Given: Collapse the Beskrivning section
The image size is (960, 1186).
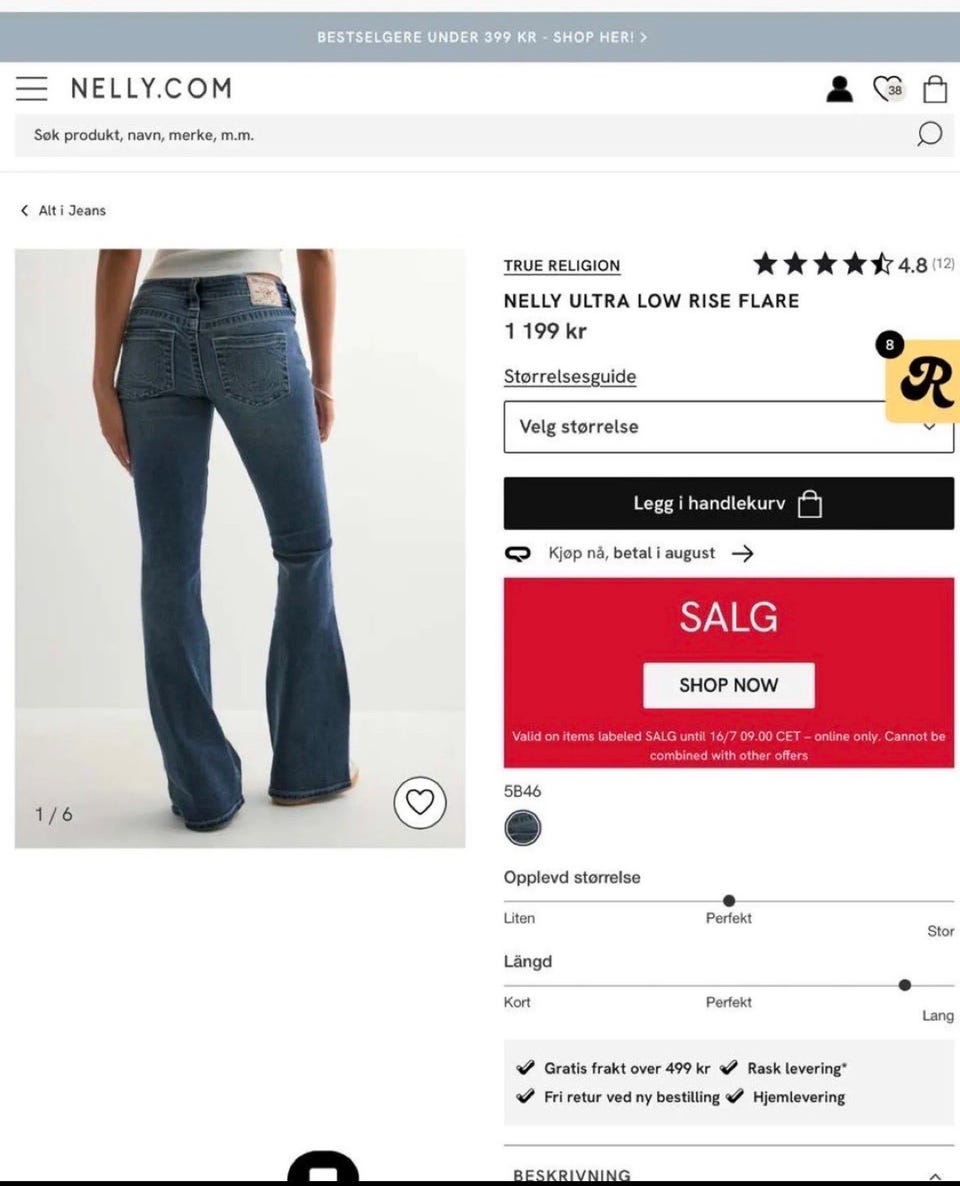Looking at the screenshot, I should (935, 1176).
